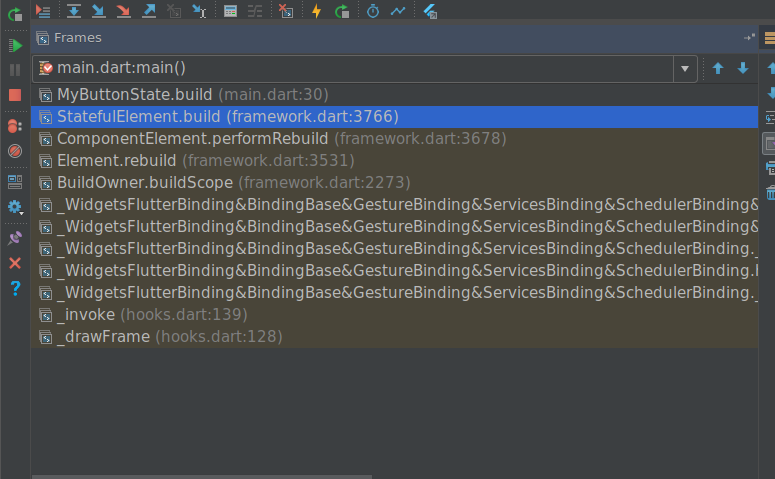Screen dimensions: 775x479
Task: Toggle Mute Breakpoints icon
Action: tap(15, 151)
